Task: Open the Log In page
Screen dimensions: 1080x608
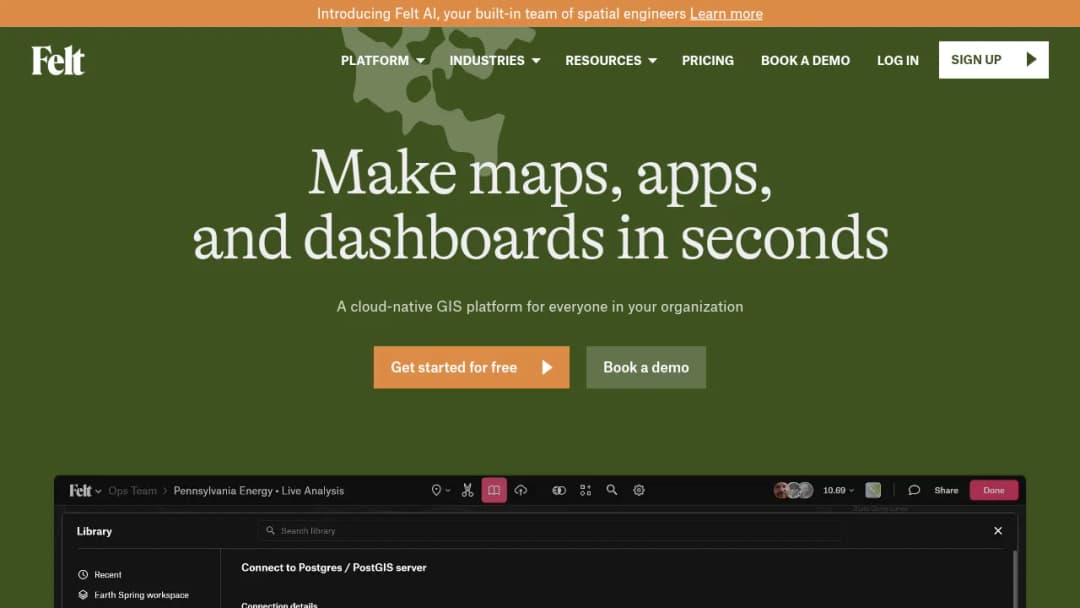Action: coord(897,61)
